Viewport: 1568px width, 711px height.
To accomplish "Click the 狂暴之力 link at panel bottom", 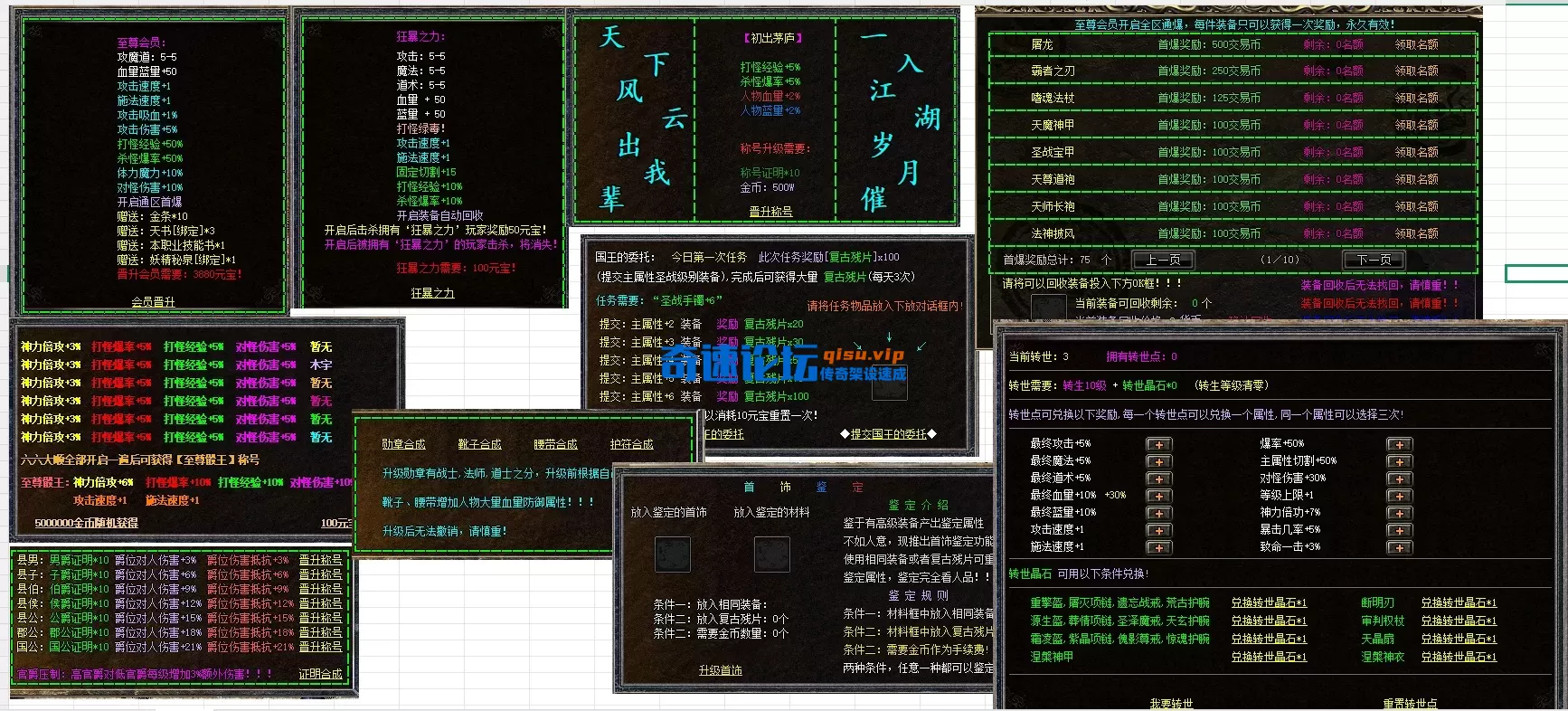I will 432,293.
